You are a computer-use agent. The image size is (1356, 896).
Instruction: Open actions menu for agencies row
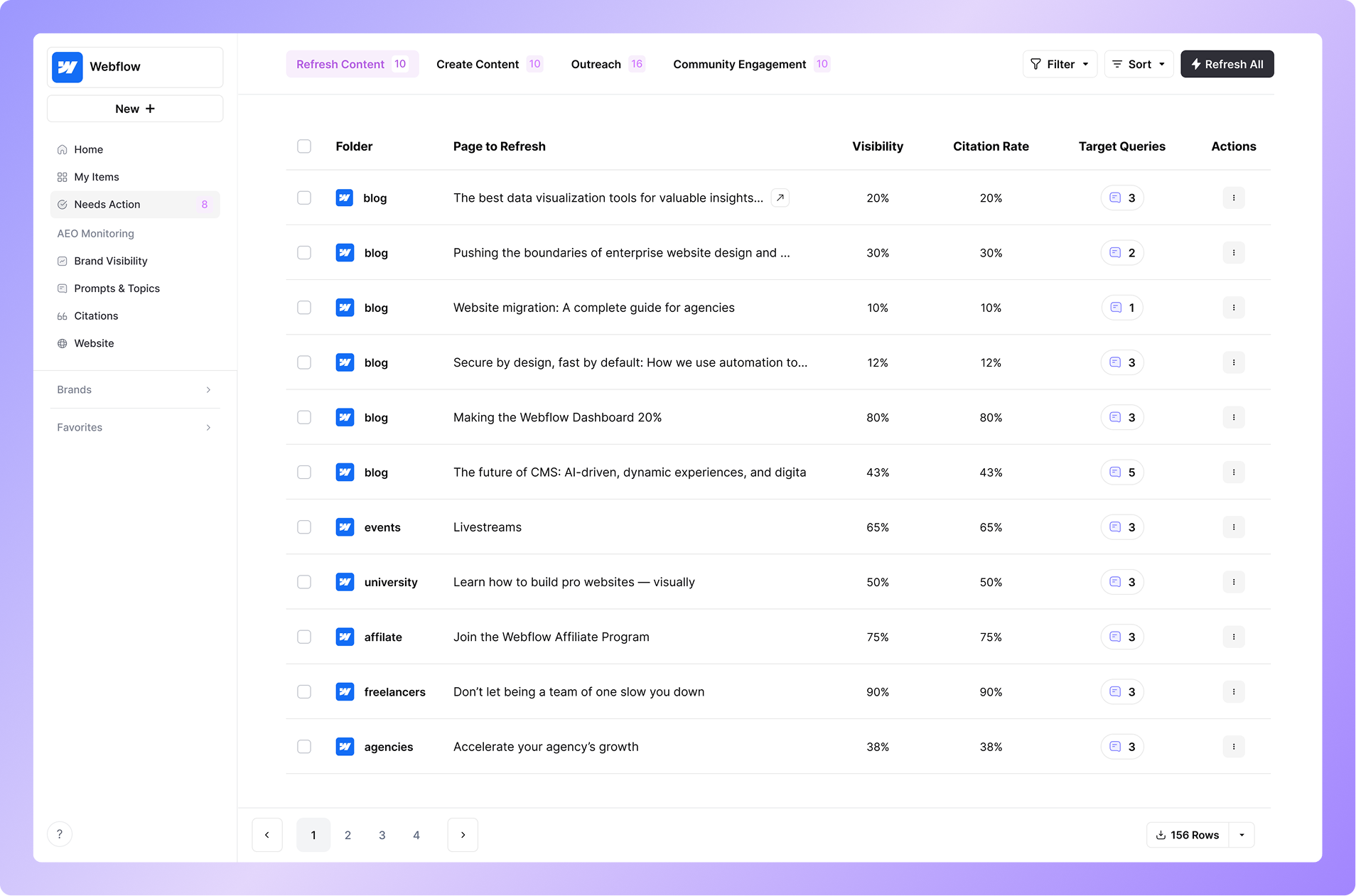(1234, 747)
